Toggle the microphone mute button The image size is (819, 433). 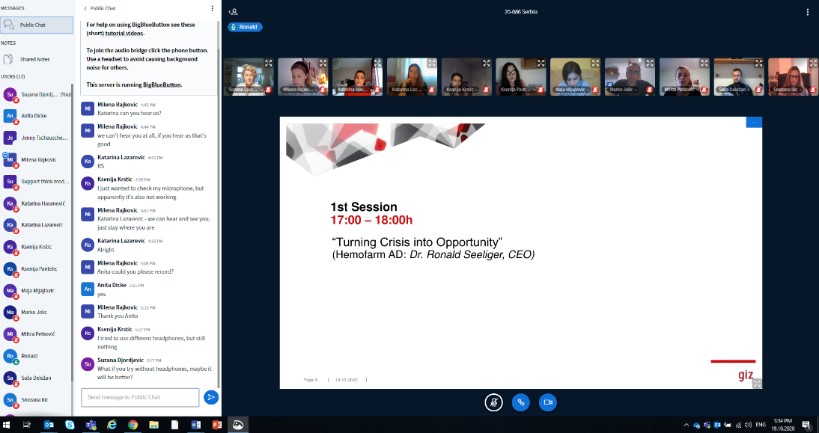[x=494, y=402]
